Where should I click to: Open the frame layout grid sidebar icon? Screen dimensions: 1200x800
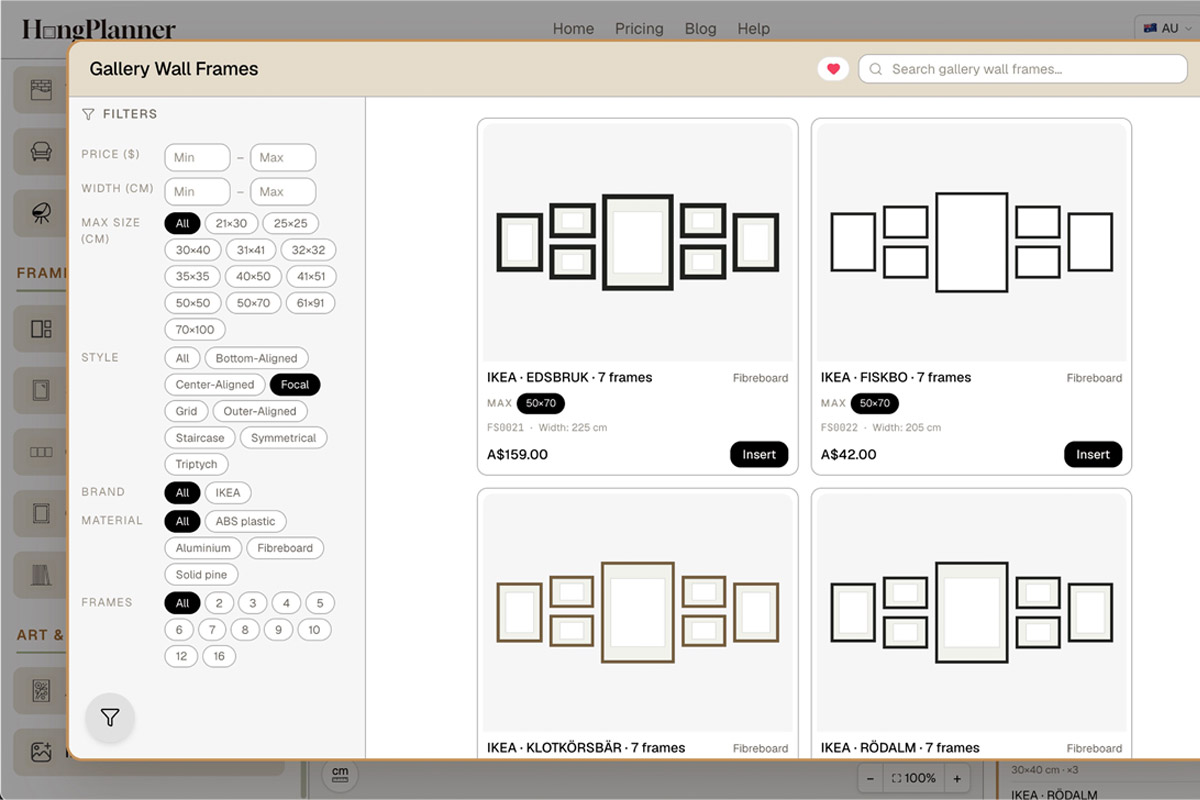click(41, 329)
